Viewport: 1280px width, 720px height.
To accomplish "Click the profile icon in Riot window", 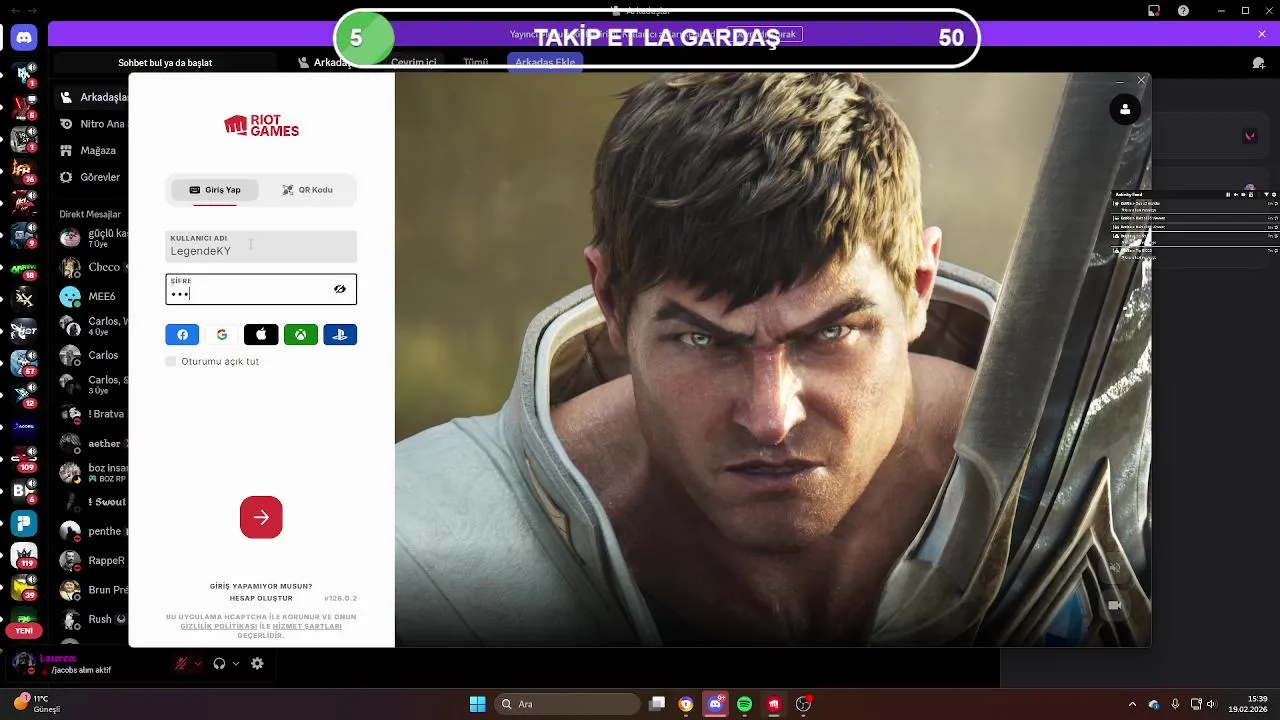I will tap(1125, 110).
